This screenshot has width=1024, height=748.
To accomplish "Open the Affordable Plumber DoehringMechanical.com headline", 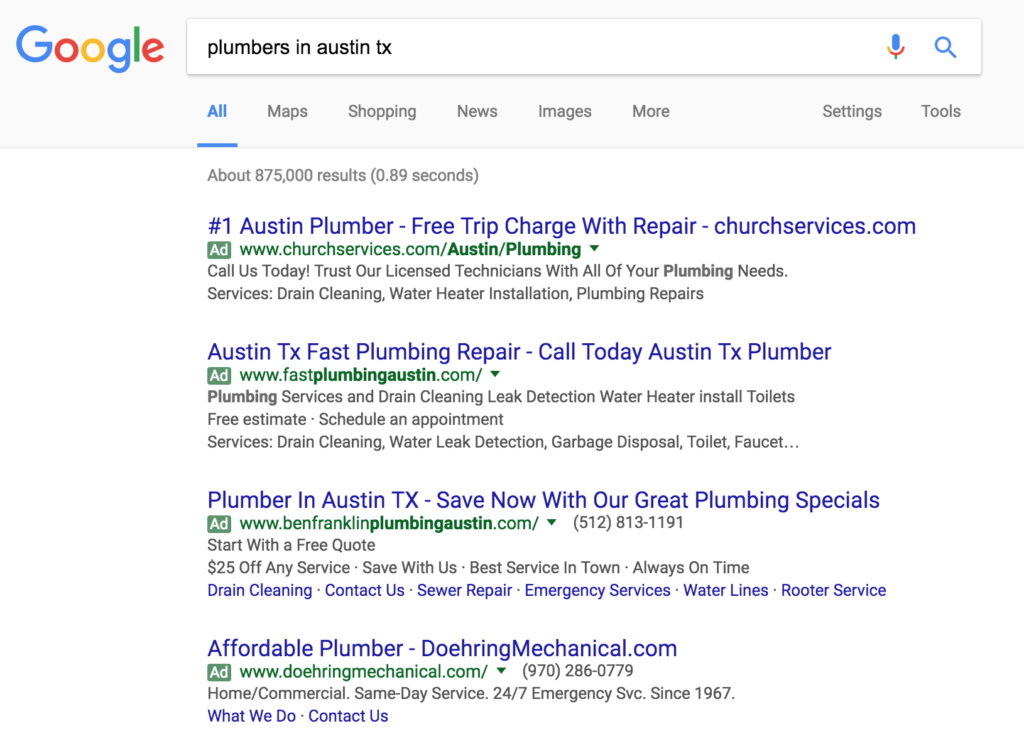I will pos(442,649).
